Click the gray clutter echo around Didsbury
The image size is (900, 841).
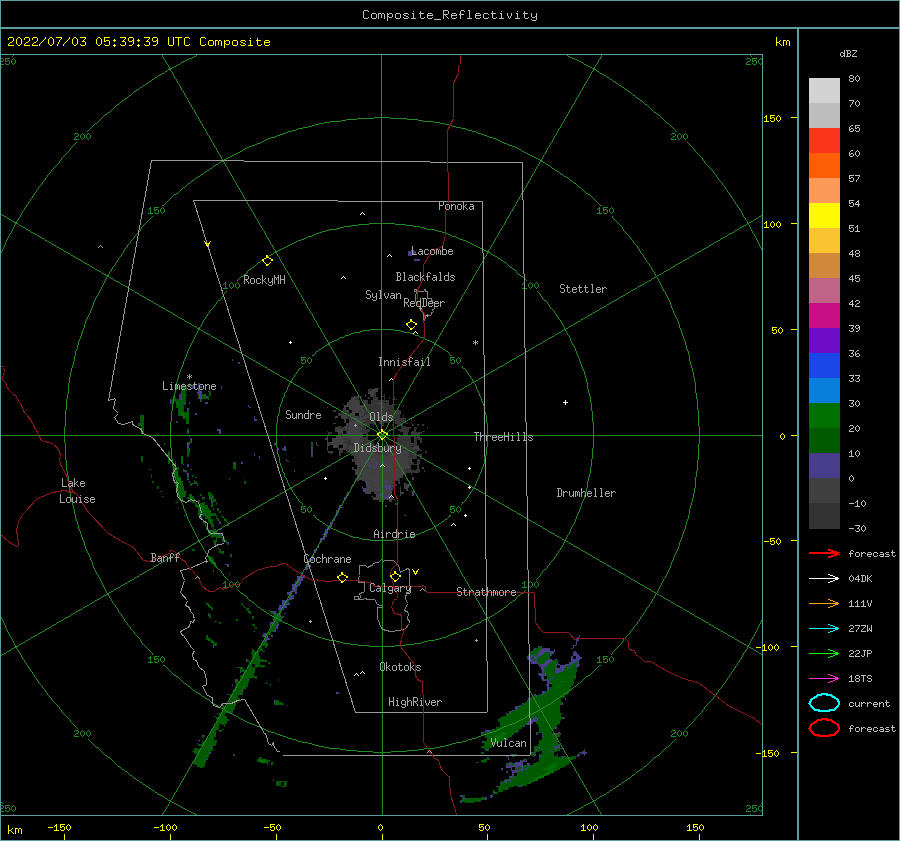(376, 445)
